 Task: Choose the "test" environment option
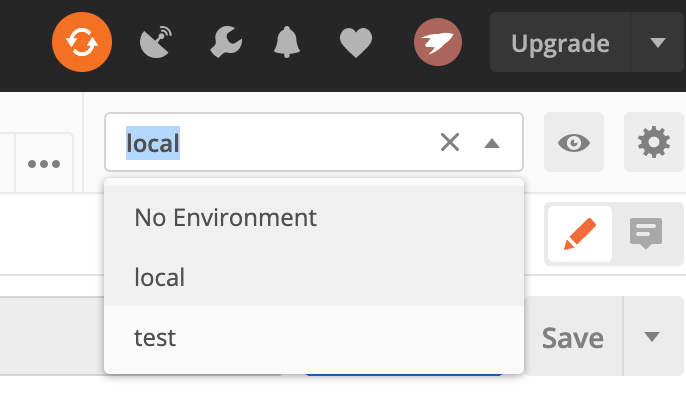point(155,337)
